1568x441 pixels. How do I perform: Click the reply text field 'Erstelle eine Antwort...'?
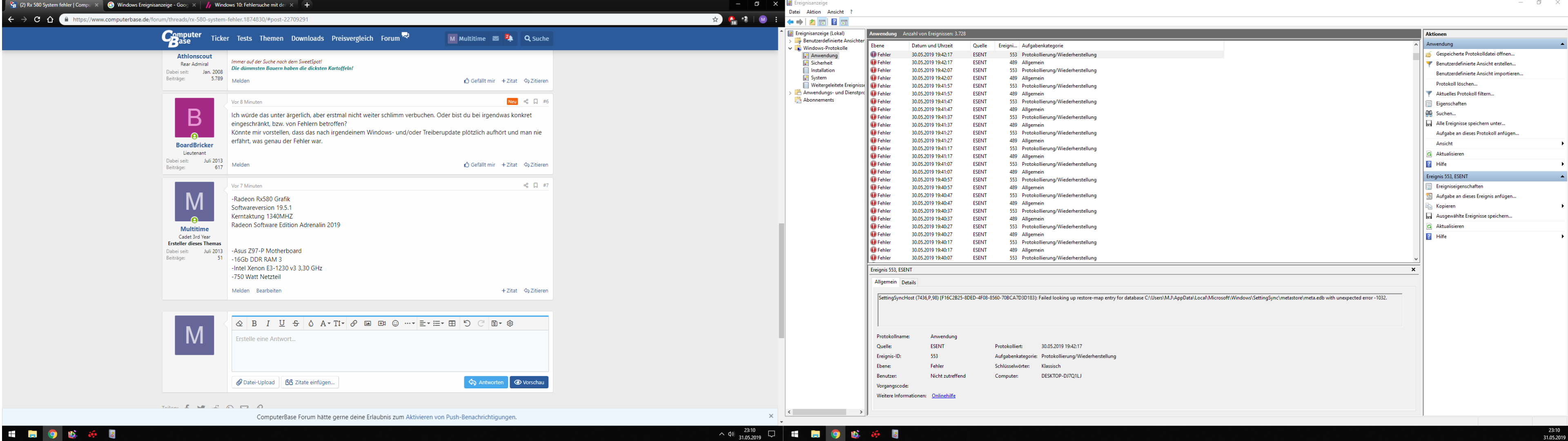(390, 350)
